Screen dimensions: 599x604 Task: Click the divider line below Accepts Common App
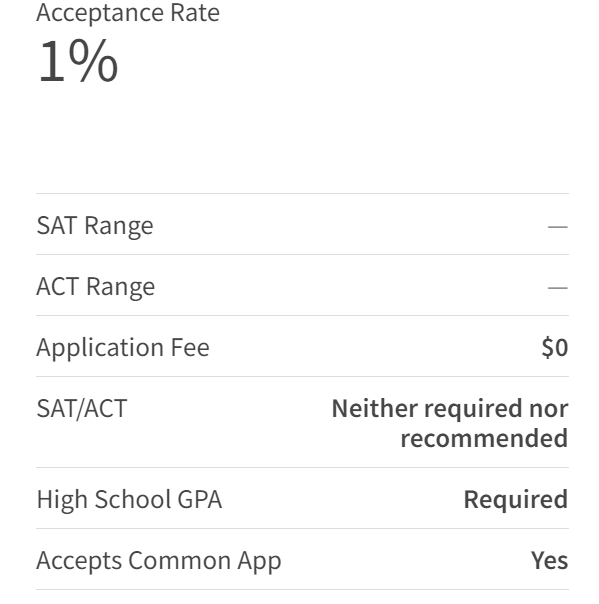[x=302, y=589]
